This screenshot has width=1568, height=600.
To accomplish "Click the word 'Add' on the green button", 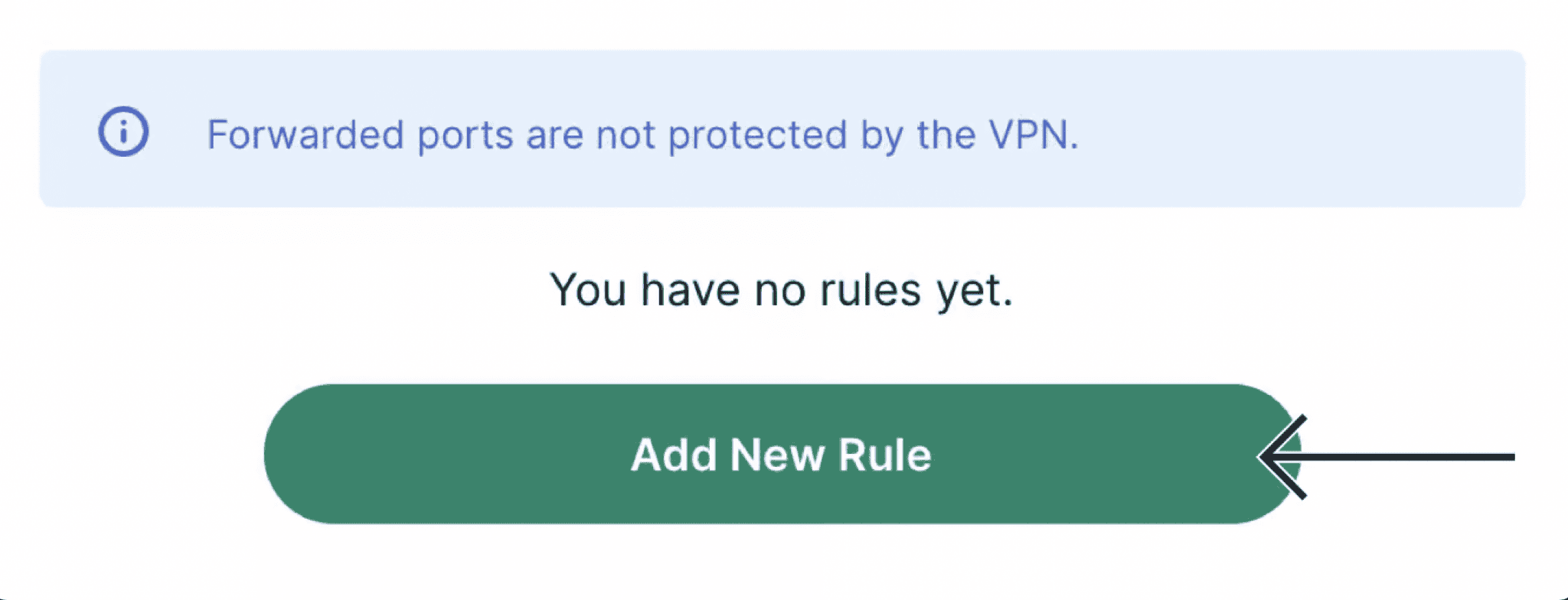I will [674, 455].
